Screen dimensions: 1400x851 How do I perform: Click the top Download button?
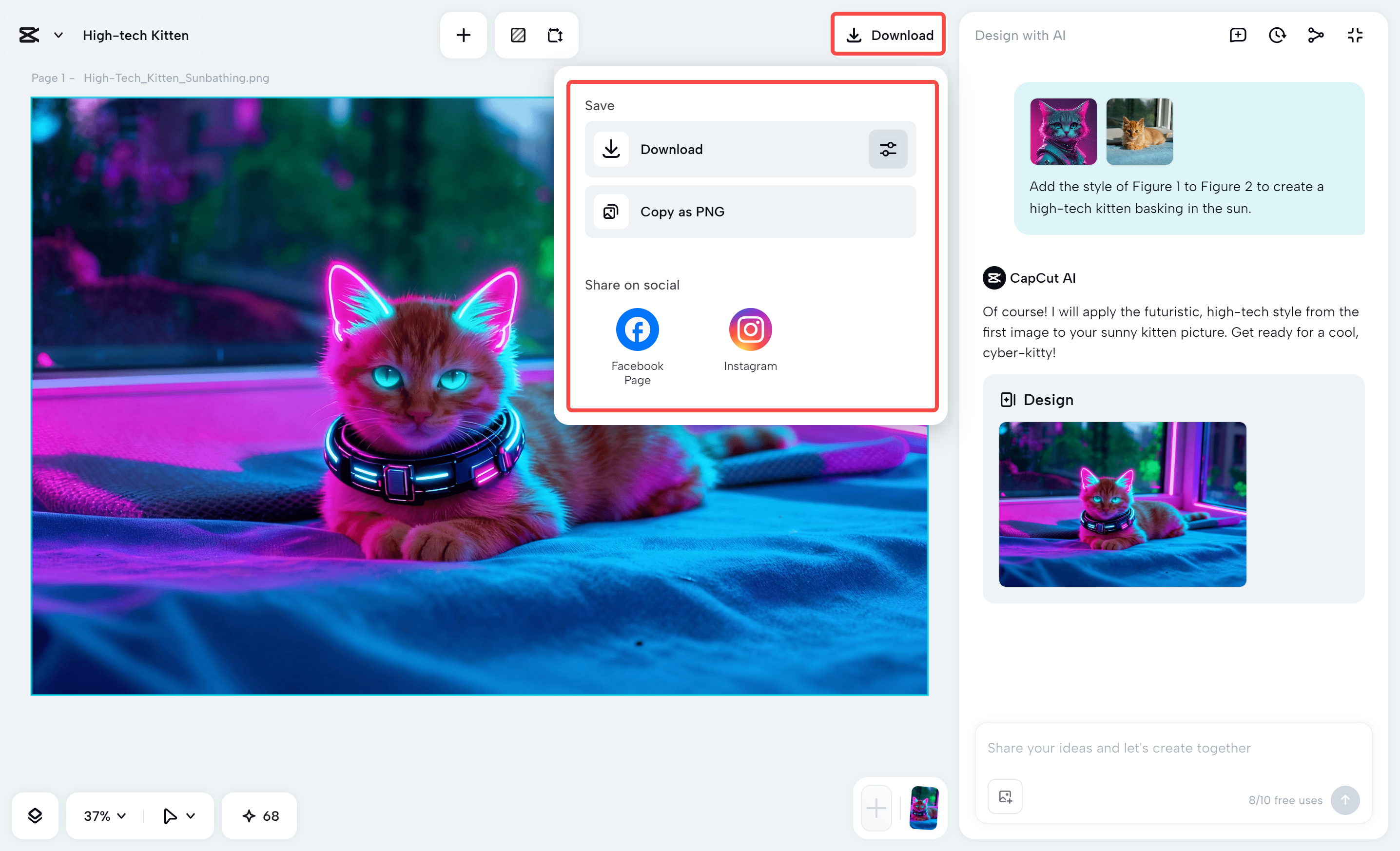(888, 35)
